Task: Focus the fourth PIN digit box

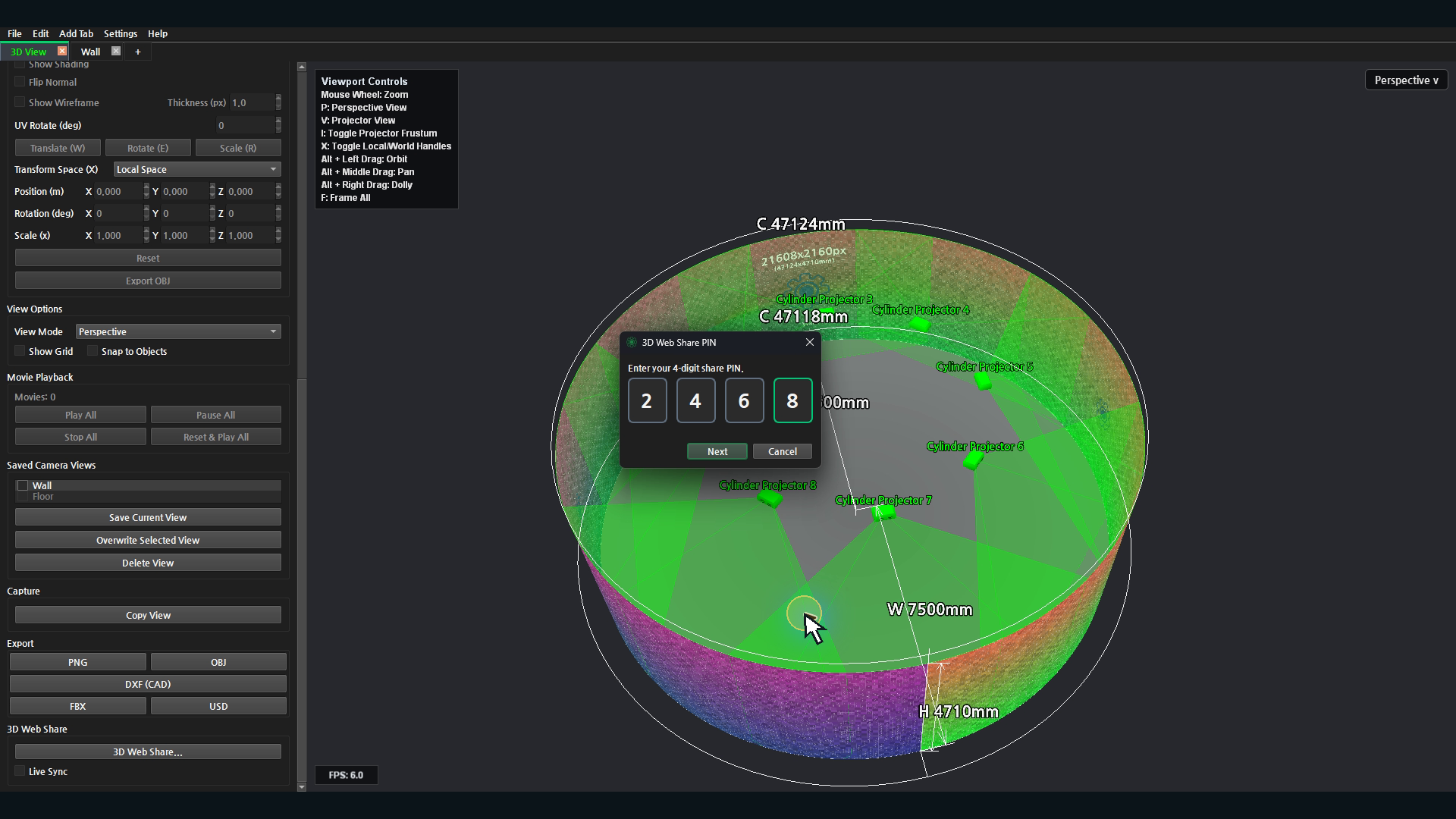Action: [792, 400]
